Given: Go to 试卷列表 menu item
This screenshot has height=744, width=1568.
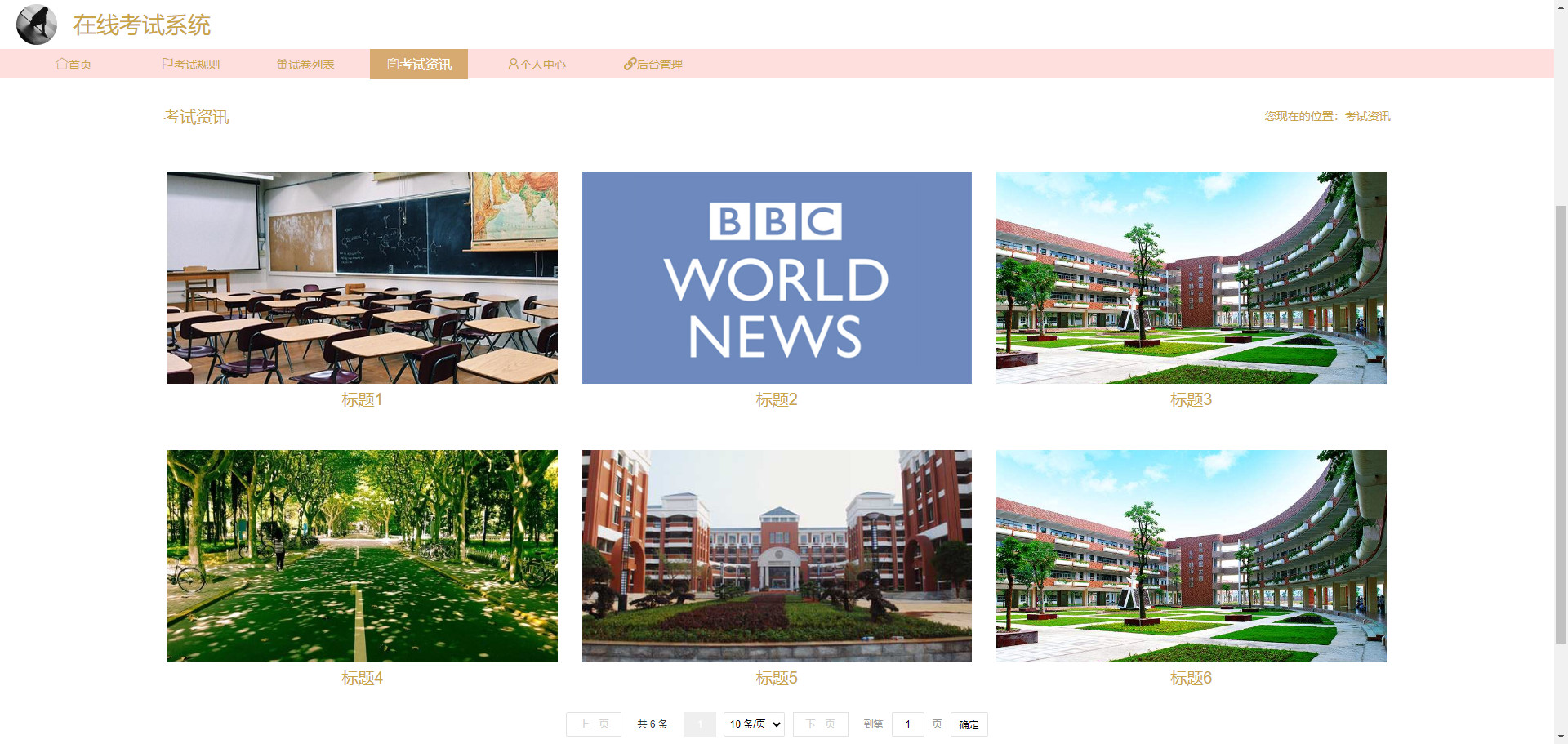Looking at the screenshot, I should [x=305, y=64].
